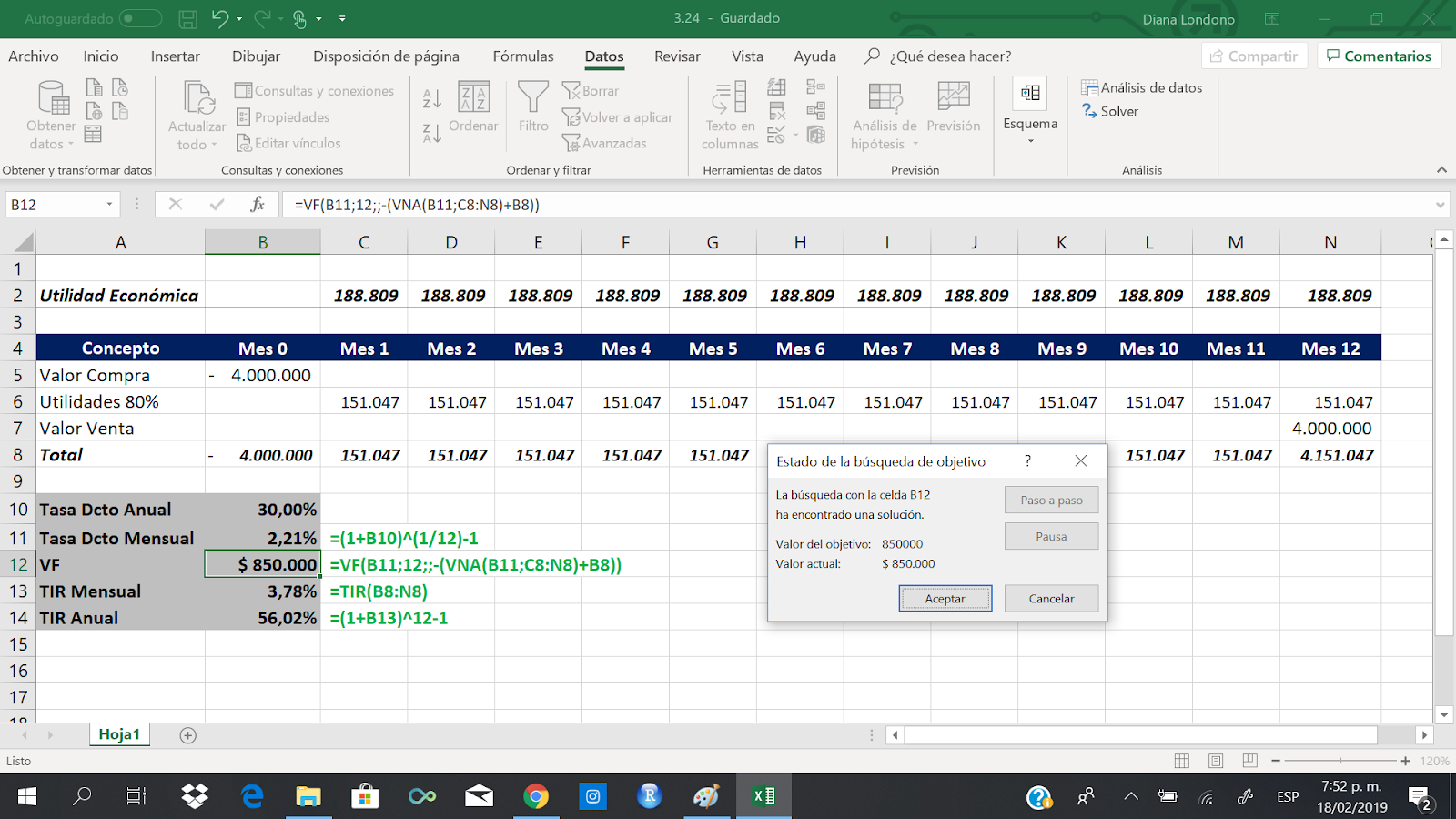
Task: Click the insert function fx icon
Action: pyautogui.click(x=259, y=204)
